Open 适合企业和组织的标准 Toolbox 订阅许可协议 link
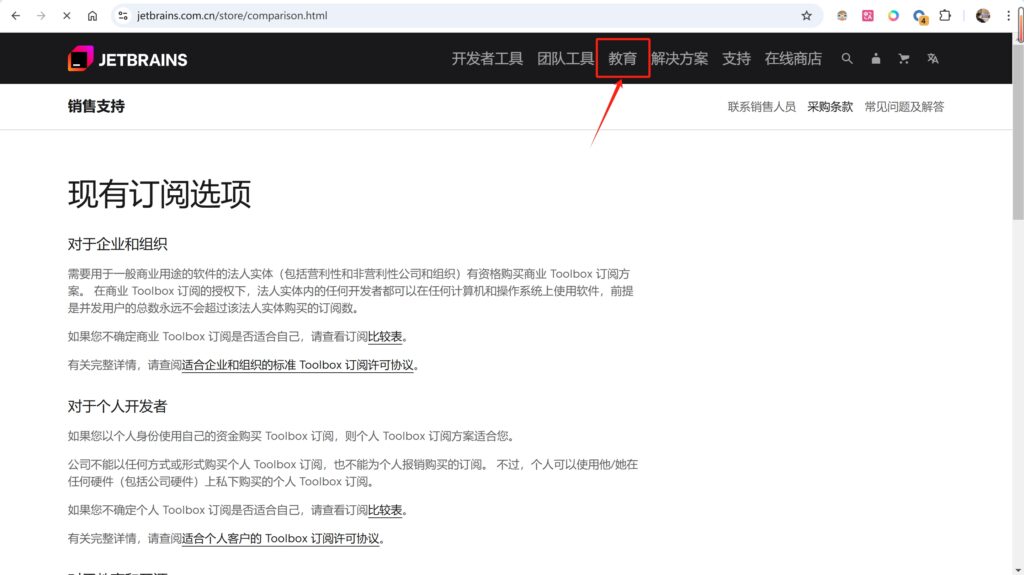Image resolution: width=1024 pixels, height=575 pixels. pyautogui.click(x=297, y=365)
